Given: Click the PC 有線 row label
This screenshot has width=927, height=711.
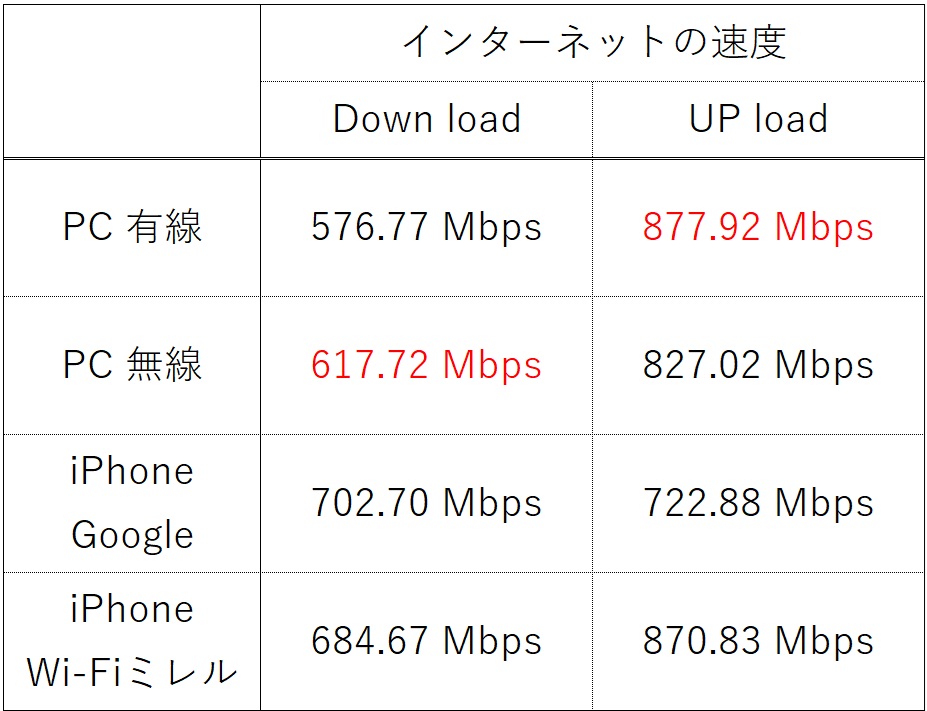Looking at the screenshot, I should (x=132, y=227).
